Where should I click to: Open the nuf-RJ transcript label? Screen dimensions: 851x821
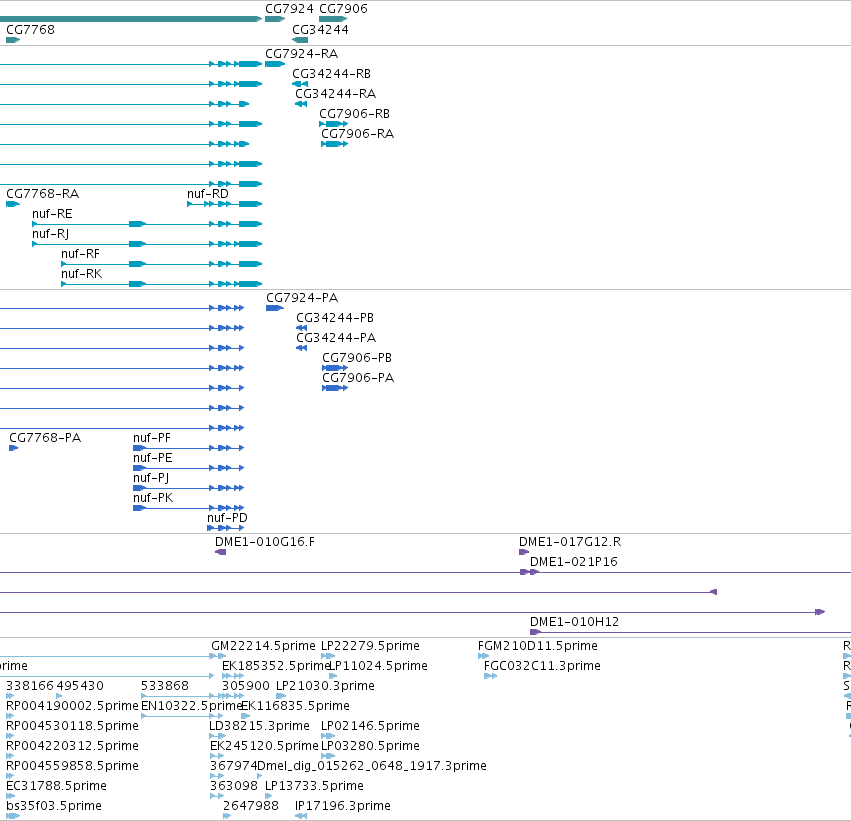click(50, 234)
